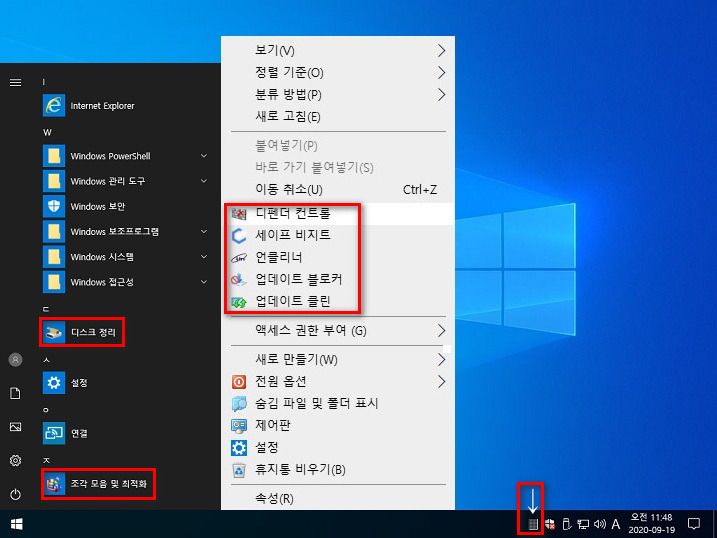
Task: Expand Windows 접근성 folder chevron
Action: pos(204,282)
